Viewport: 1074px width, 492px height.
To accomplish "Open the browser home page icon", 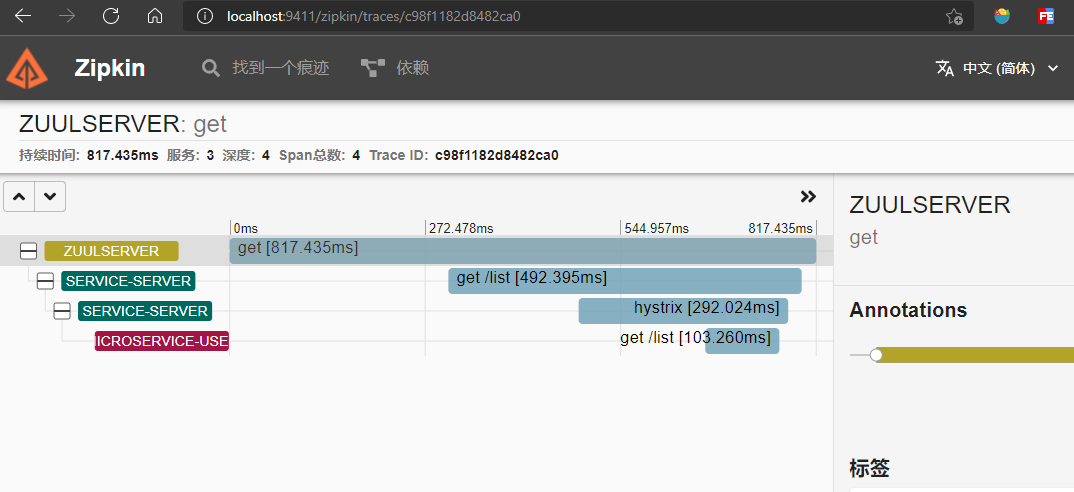I will click(155, 16).
